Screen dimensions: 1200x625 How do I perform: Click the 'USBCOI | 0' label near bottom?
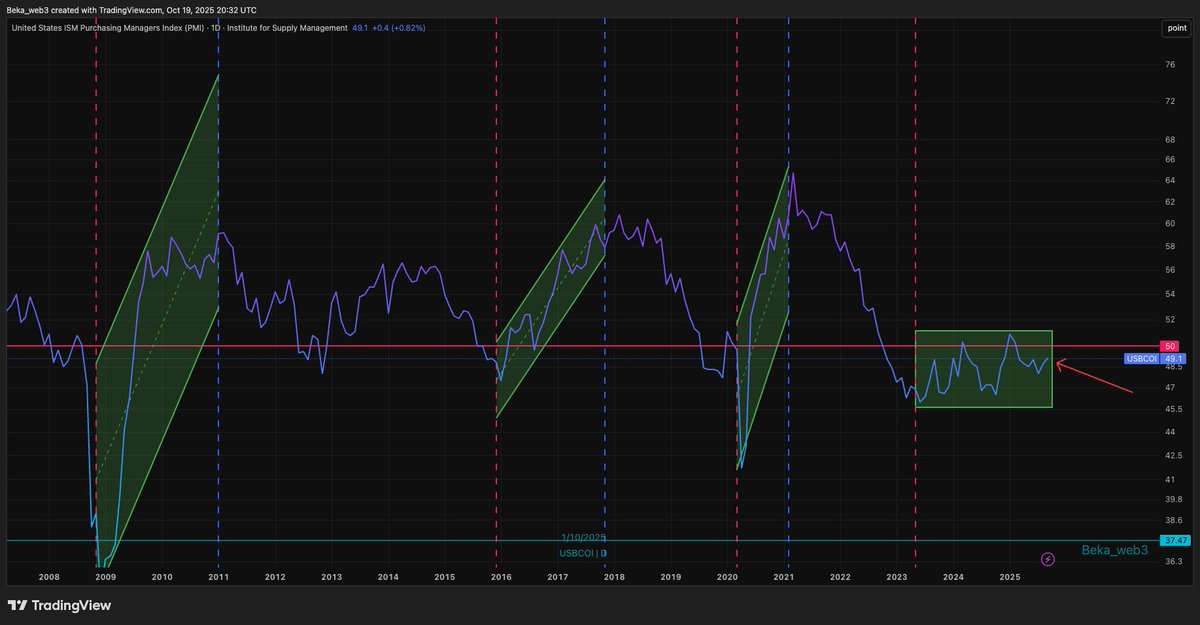click(583, 553)
